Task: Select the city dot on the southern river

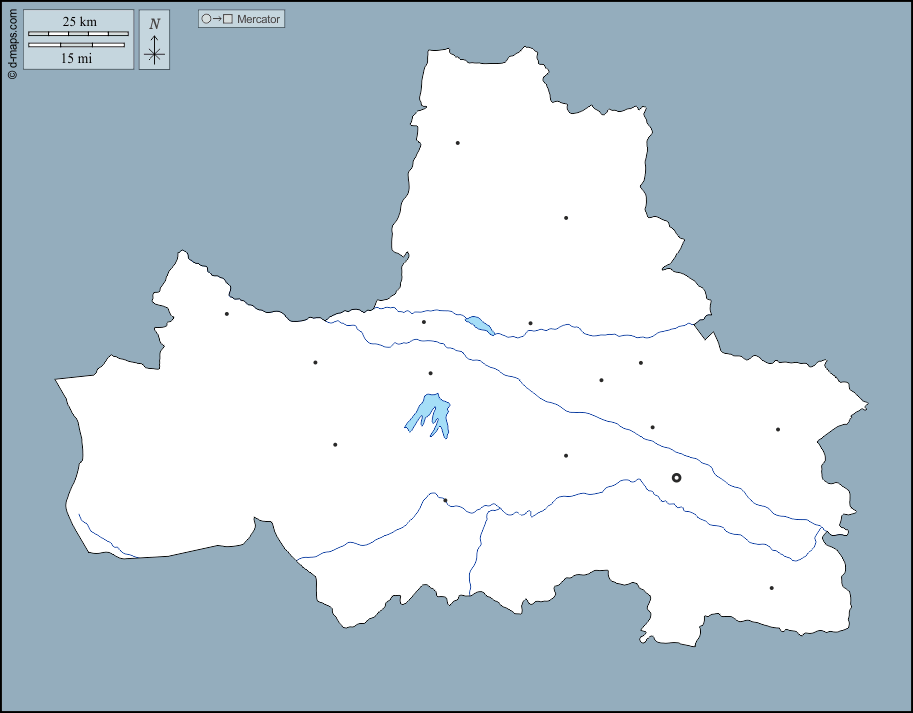Action: pyautogui.click(x=445, y=500)
